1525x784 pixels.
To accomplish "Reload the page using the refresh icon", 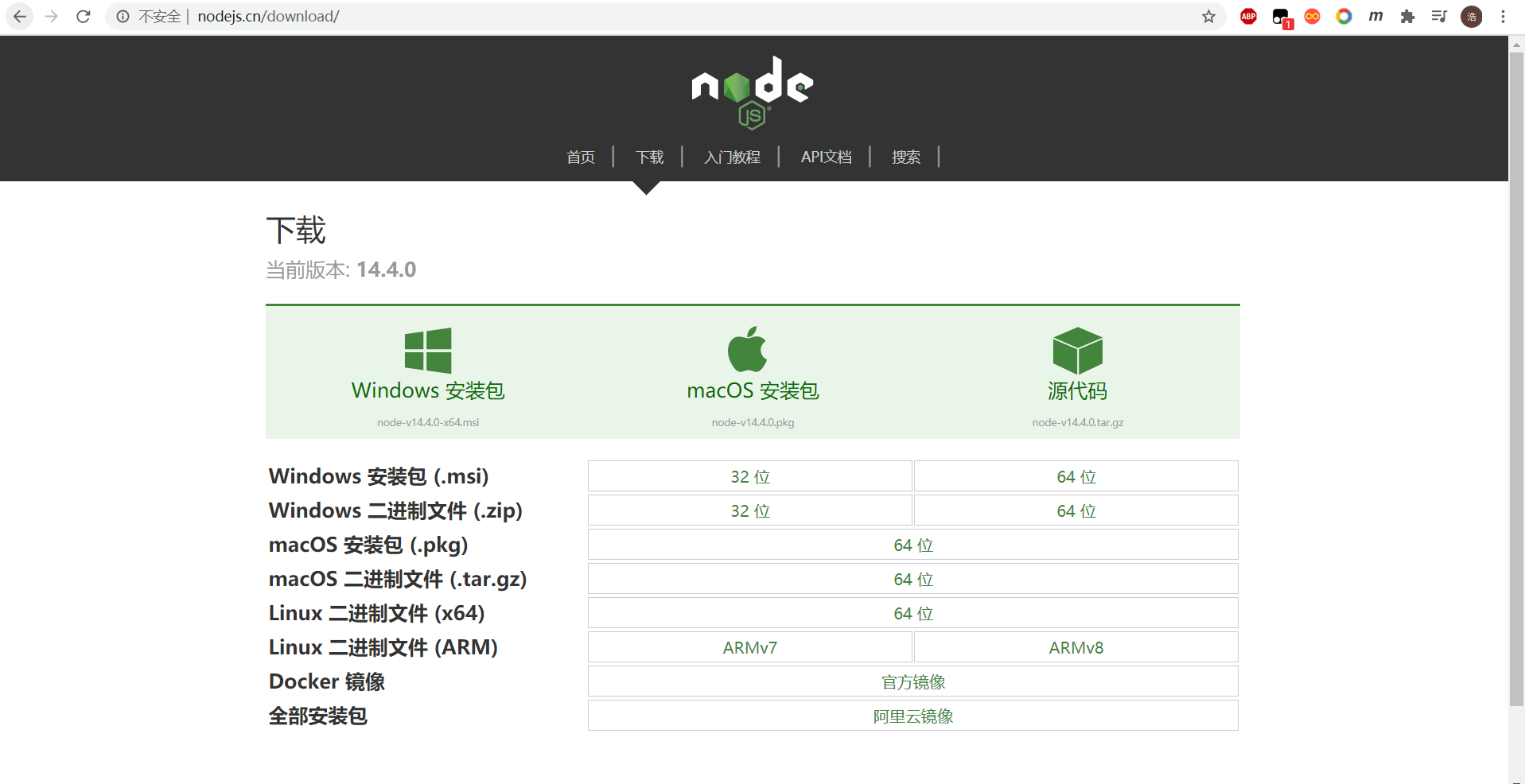I will (x=84, y=17).
